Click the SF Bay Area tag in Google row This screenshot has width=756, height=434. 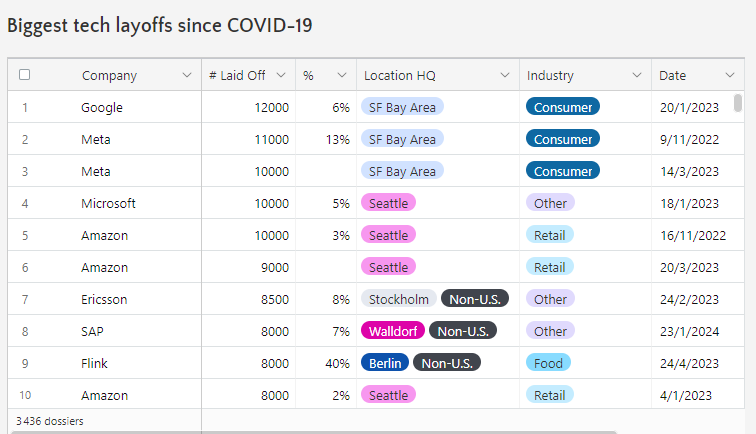pyautogui.click(x=402, y=107)
